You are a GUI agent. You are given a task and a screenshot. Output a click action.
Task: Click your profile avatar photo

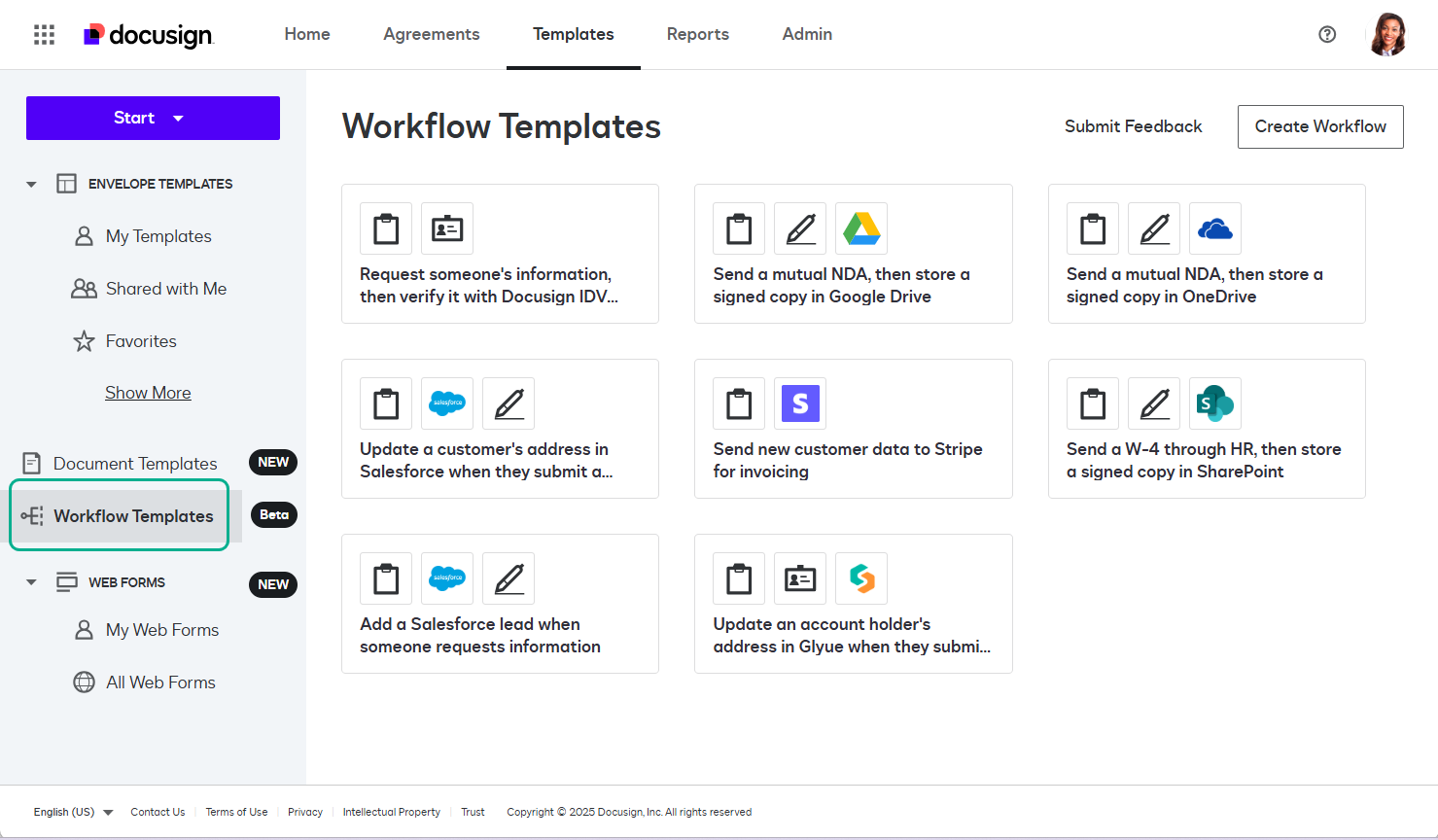[x=1388, y=34]
